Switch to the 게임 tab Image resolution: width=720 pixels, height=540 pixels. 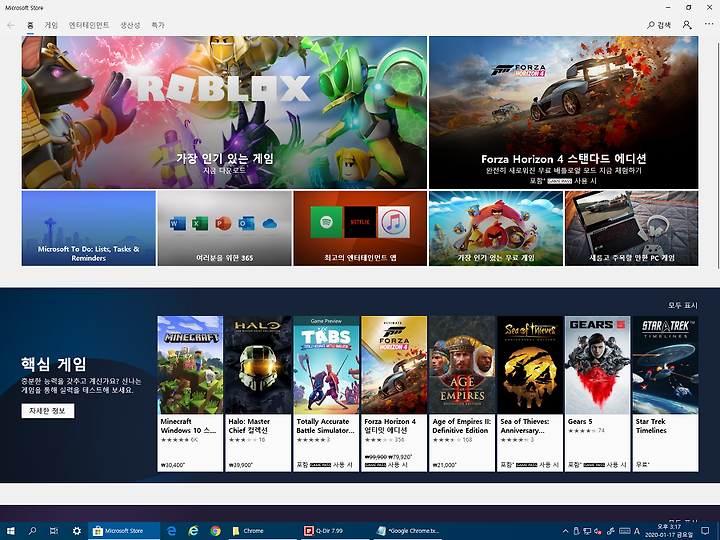tap(51, 25)
